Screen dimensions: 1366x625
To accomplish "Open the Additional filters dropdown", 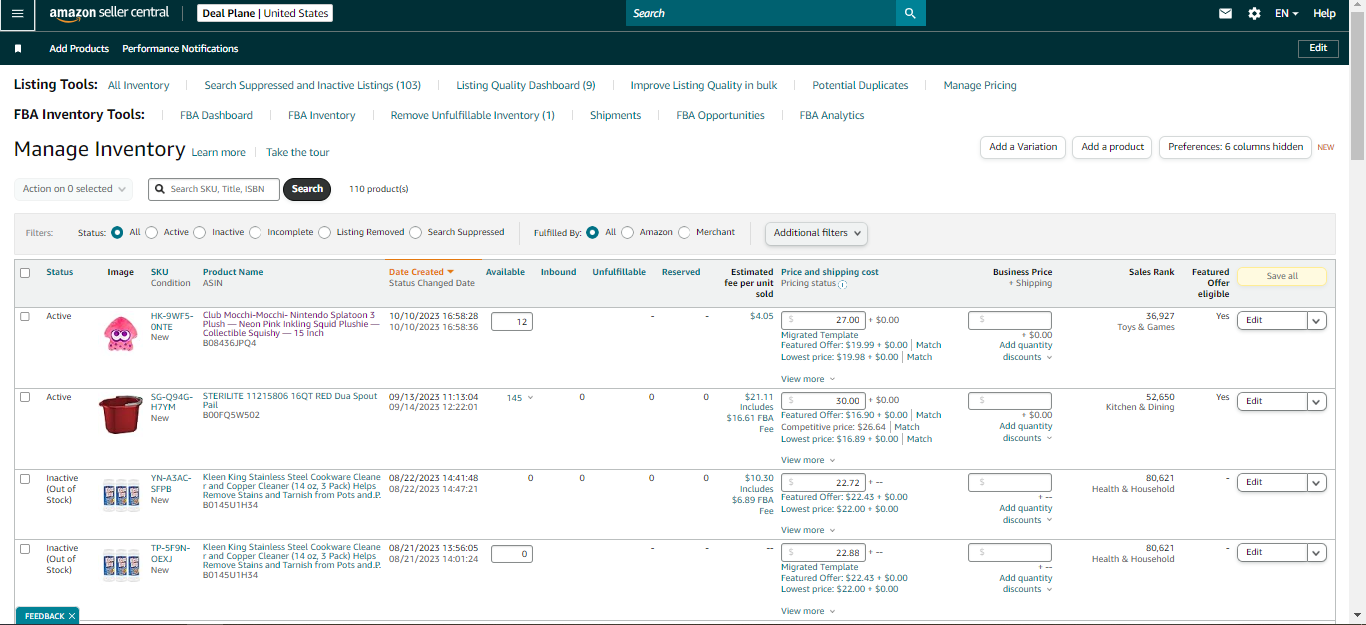I will click(816, 233).
